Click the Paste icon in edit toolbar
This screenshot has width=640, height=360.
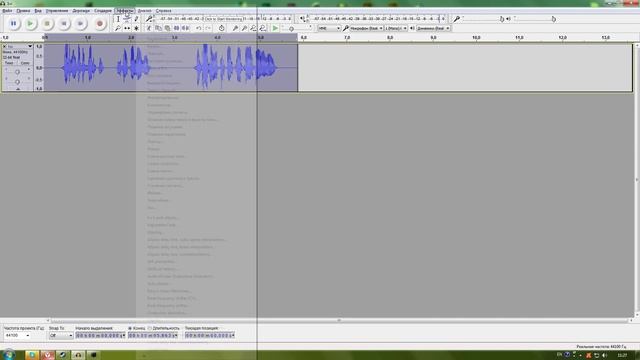pyautogui.click(x=167, y=28)
